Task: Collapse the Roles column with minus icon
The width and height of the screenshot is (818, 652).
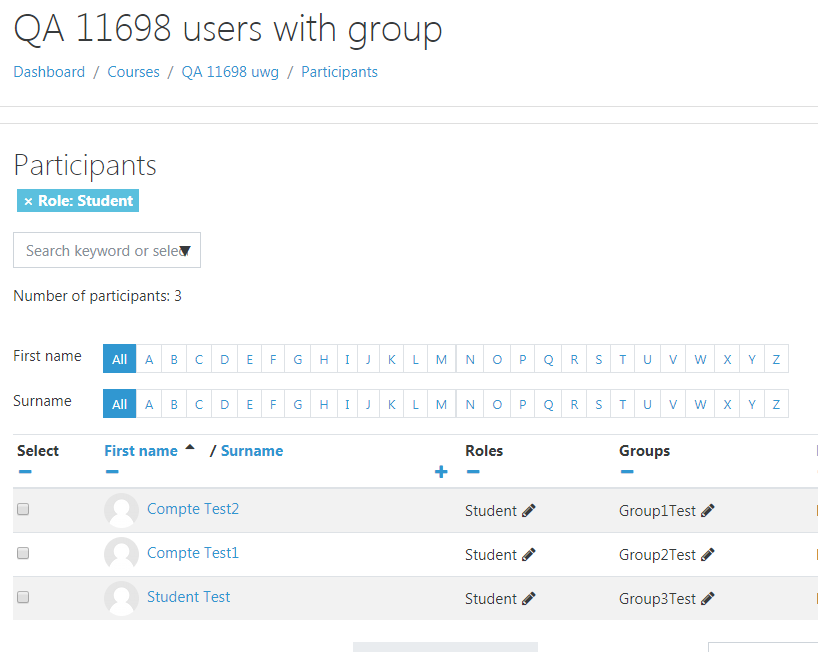Action: [473, 472]
